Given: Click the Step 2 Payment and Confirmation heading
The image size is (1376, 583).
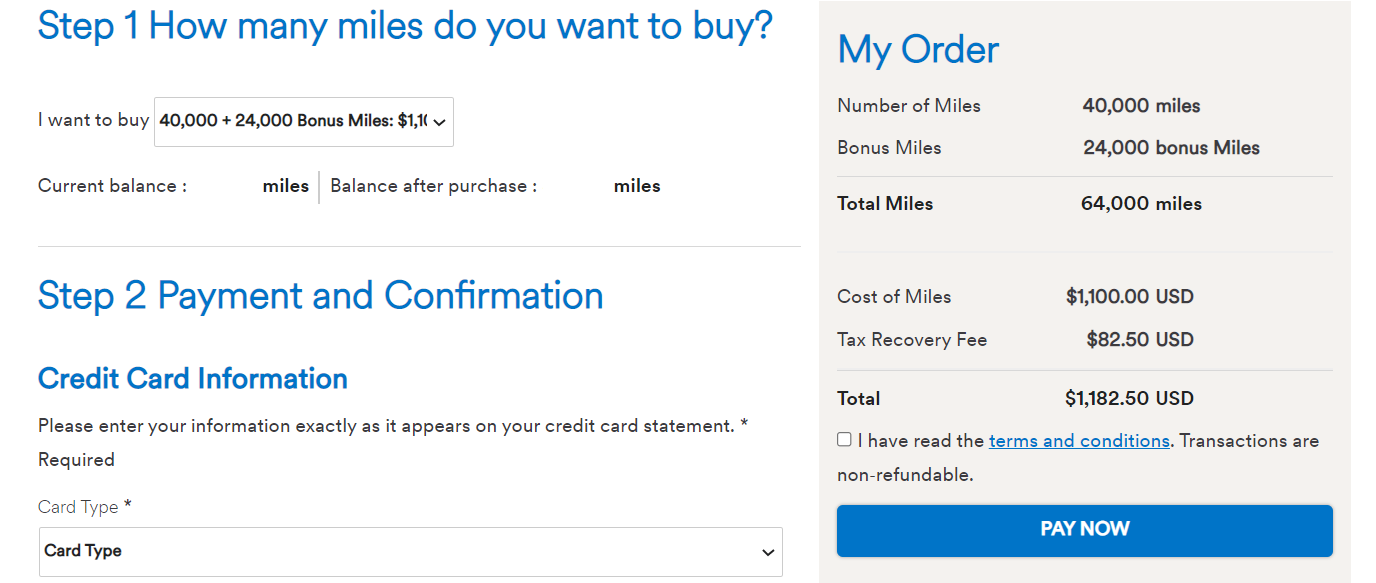Looking at the screenshot, I should pyautogui.click(x=320, y=296).
